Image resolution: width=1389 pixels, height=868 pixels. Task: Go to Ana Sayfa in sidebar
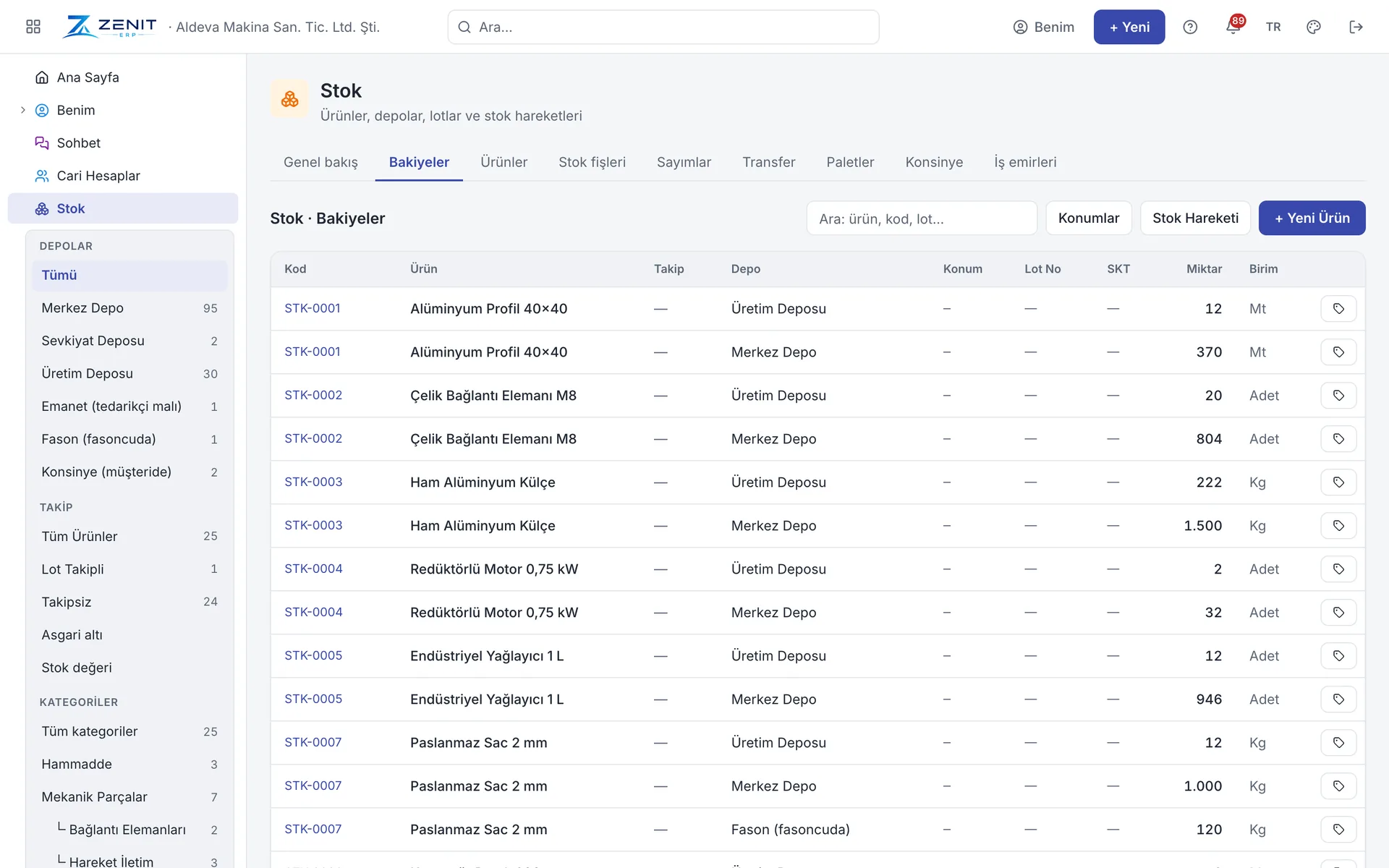point(123,77)
